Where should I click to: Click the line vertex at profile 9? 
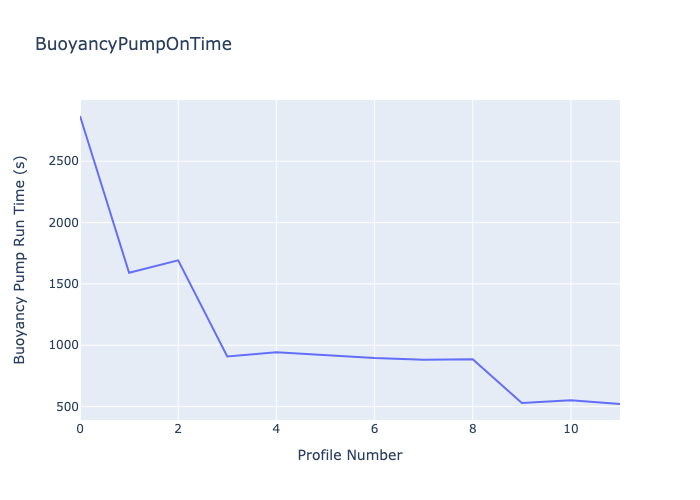point(521,403)
